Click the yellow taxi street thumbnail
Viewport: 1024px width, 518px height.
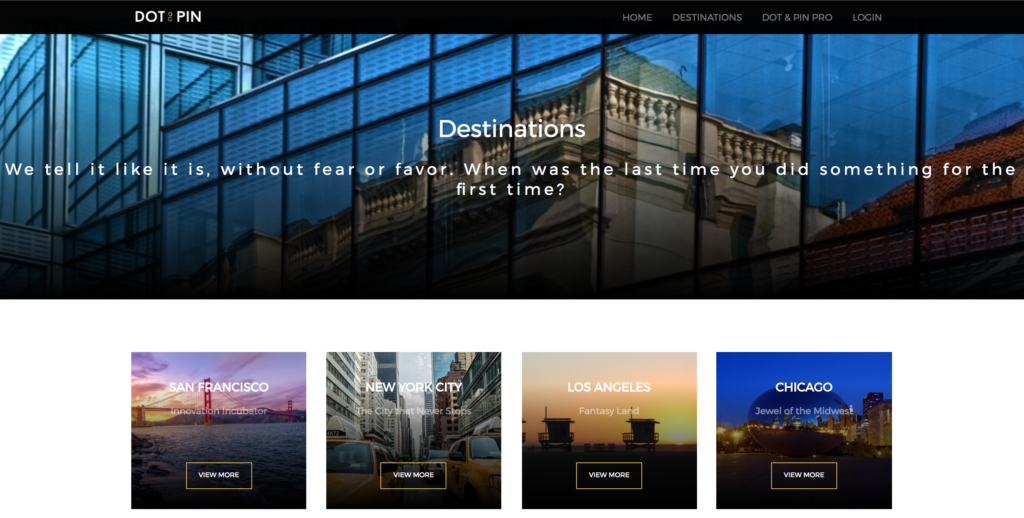pyautogui.click(x=413, y=430)
